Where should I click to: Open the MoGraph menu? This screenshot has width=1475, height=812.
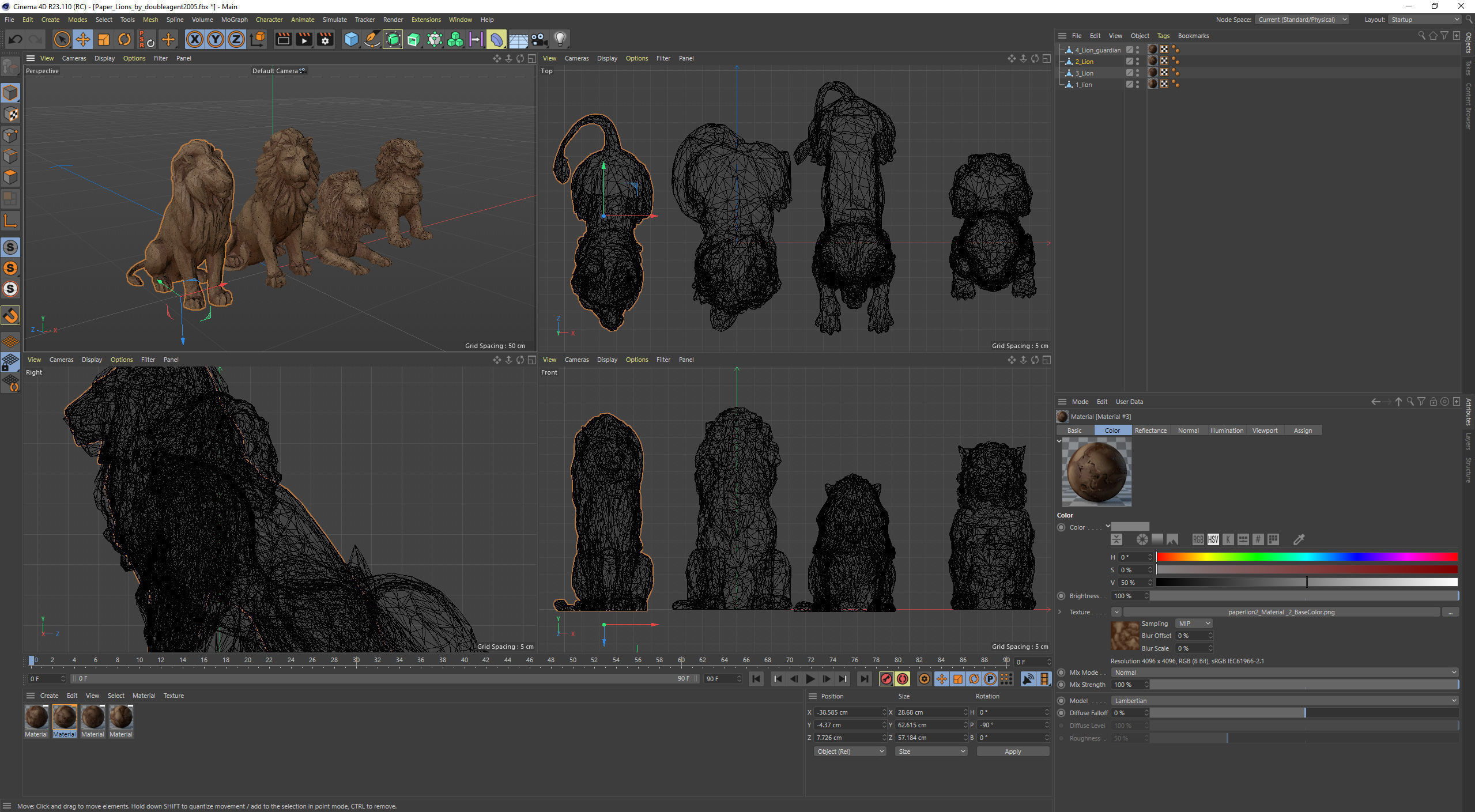(234, 20)
